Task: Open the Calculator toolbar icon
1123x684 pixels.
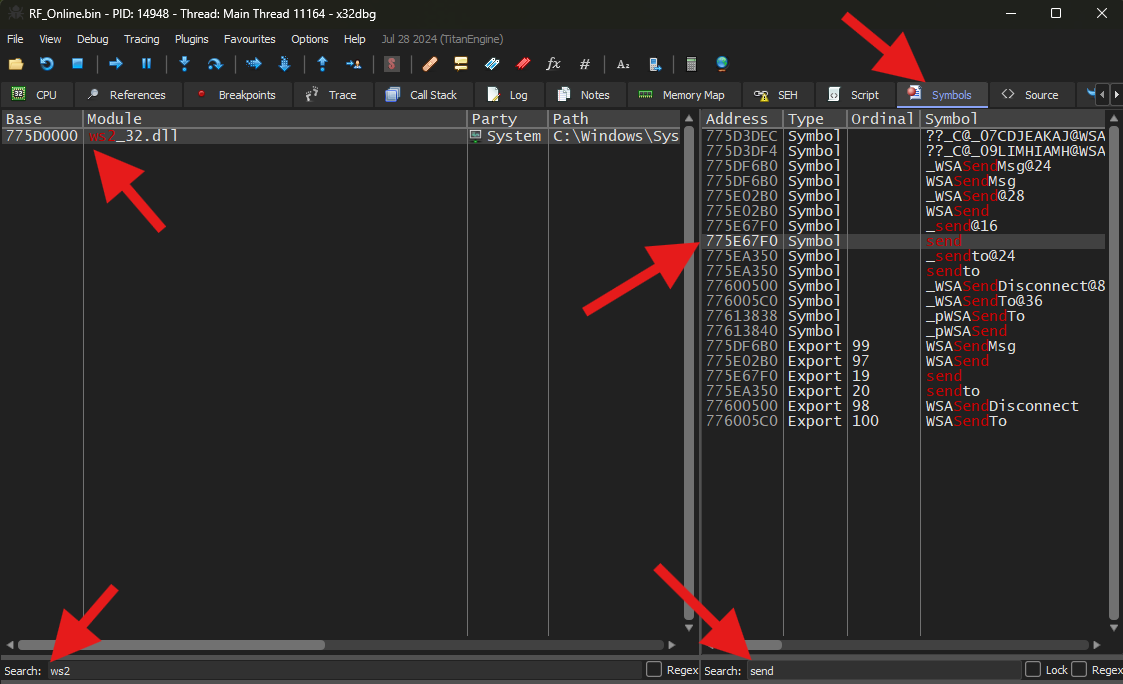Action: [x=691, y=64]
